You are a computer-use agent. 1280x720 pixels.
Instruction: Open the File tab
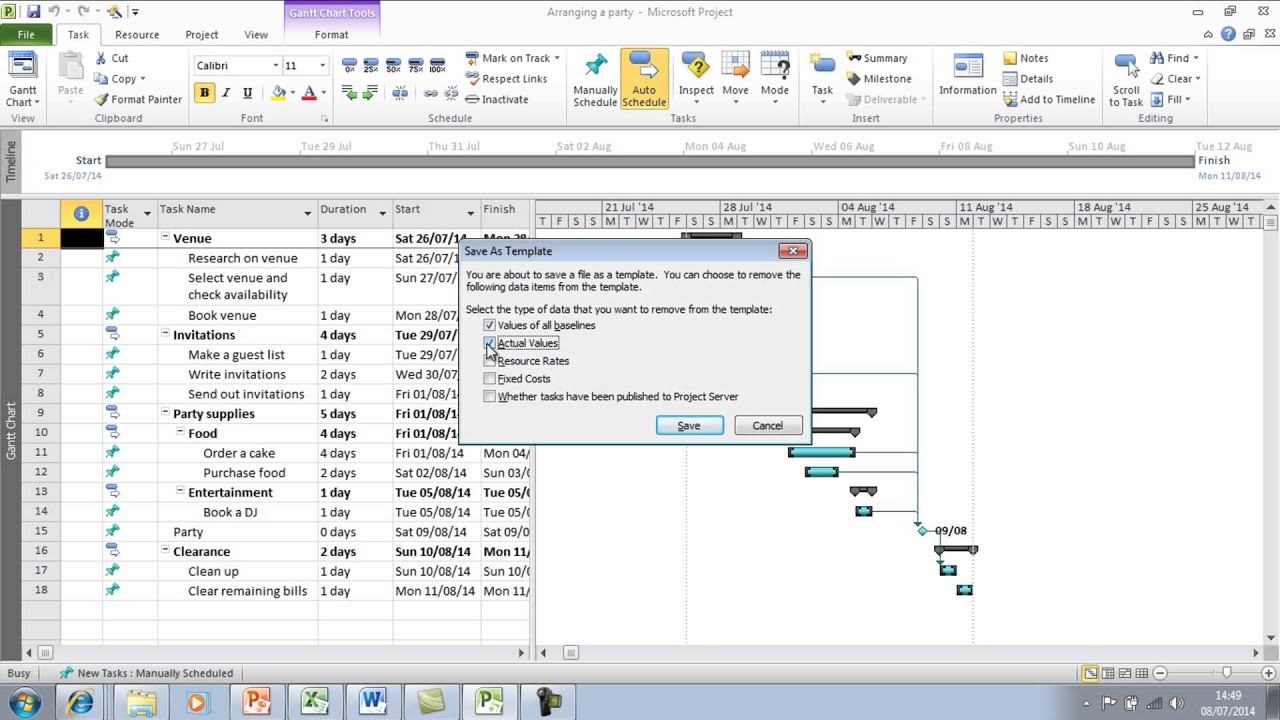[x=26, y=34]
